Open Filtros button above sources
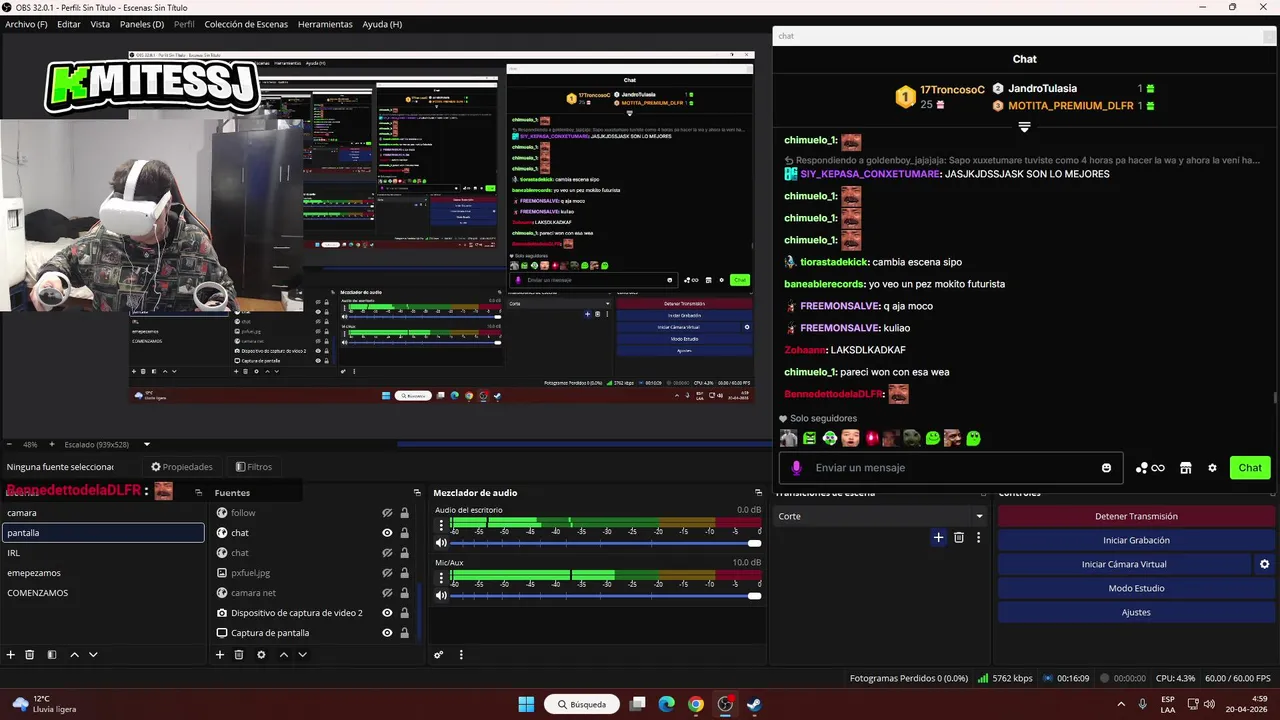 point(254,467)
